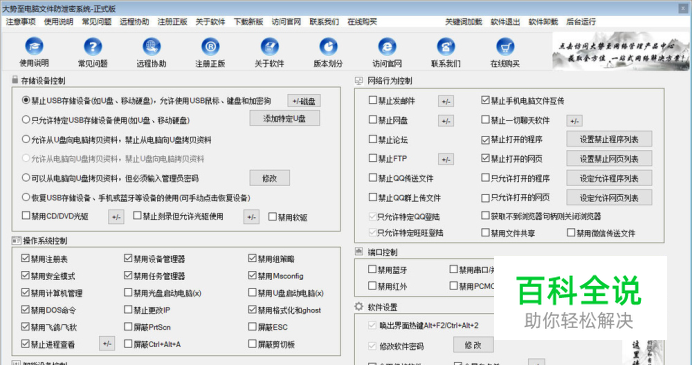Uncheck 禁止打开的网页 checkbox

485,158
